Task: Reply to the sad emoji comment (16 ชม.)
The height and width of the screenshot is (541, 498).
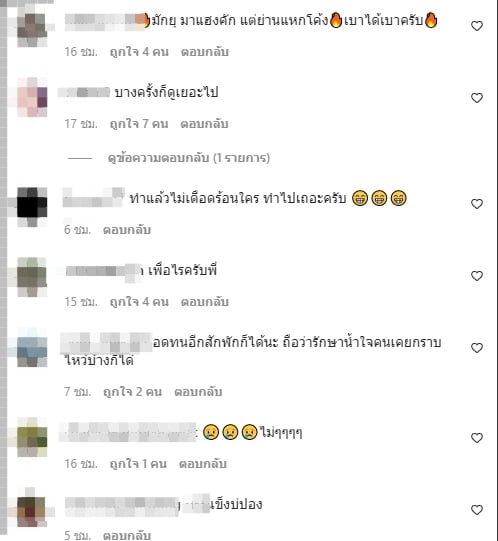Action: coord(203,464)
